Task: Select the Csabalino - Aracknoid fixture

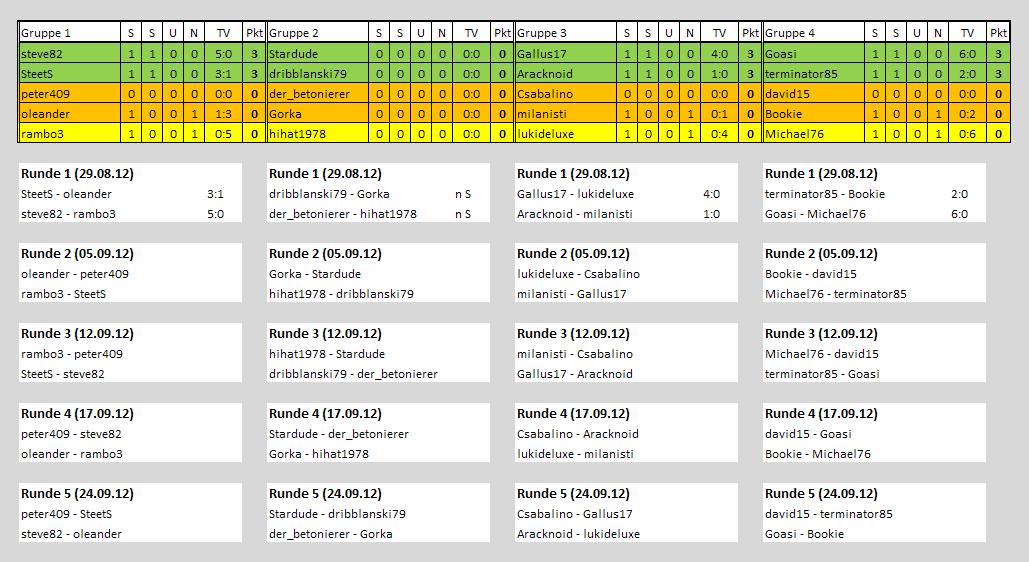Action: click(x=578, y=434)
